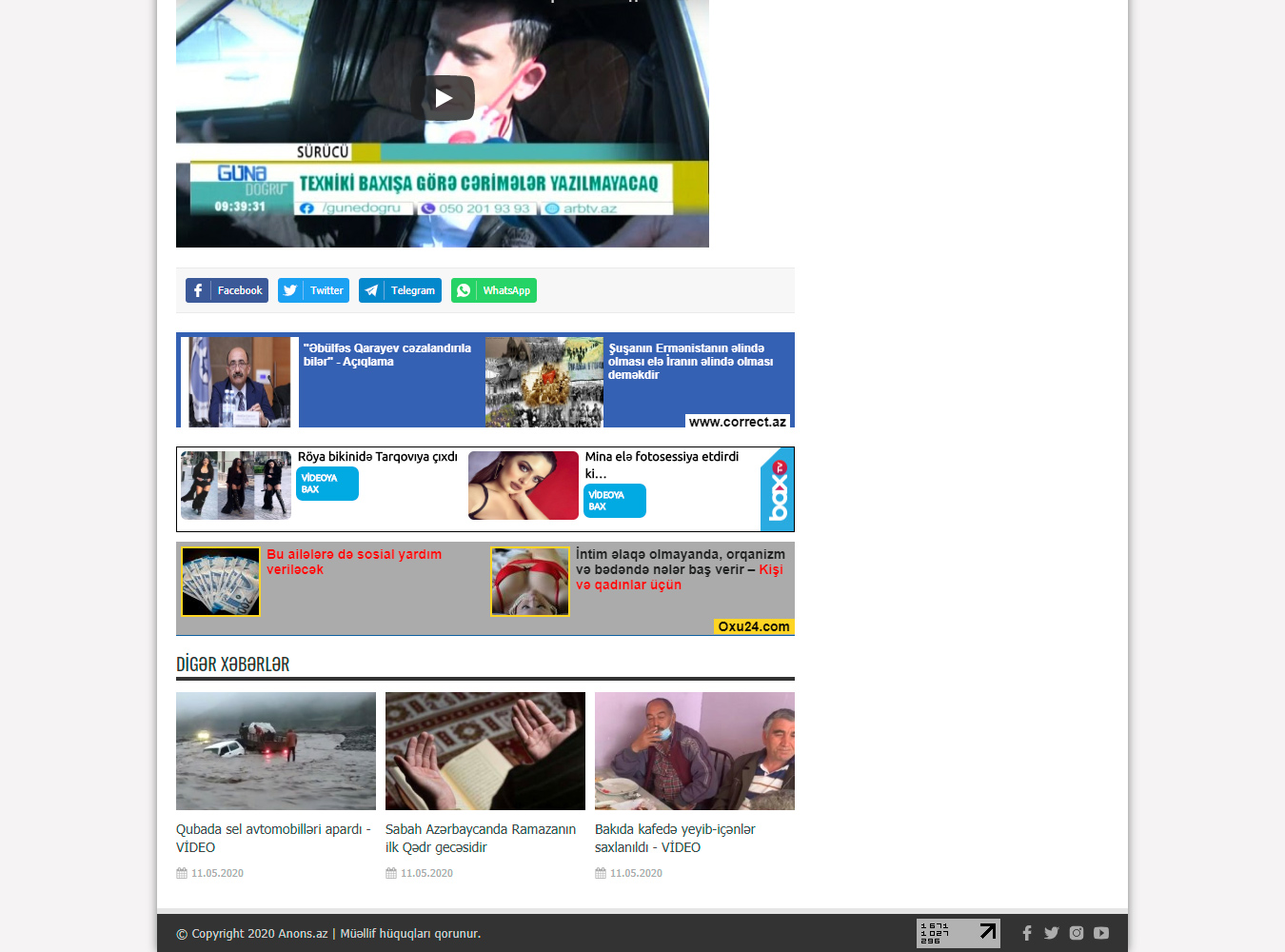Screen dimensions: 1285x952
Task: Open the footer Twitter icon
Action: pyautogui.click(x=1051, y=933)
